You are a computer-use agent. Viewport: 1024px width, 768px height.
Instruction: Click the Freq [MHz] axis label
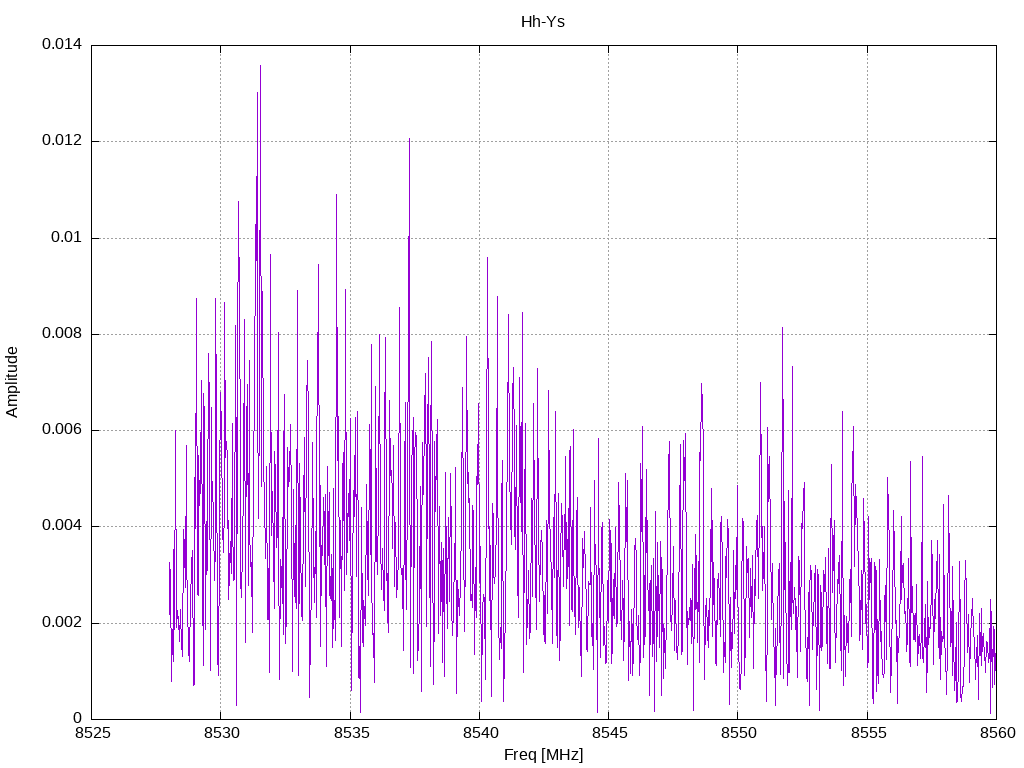[x=543, y=754]
